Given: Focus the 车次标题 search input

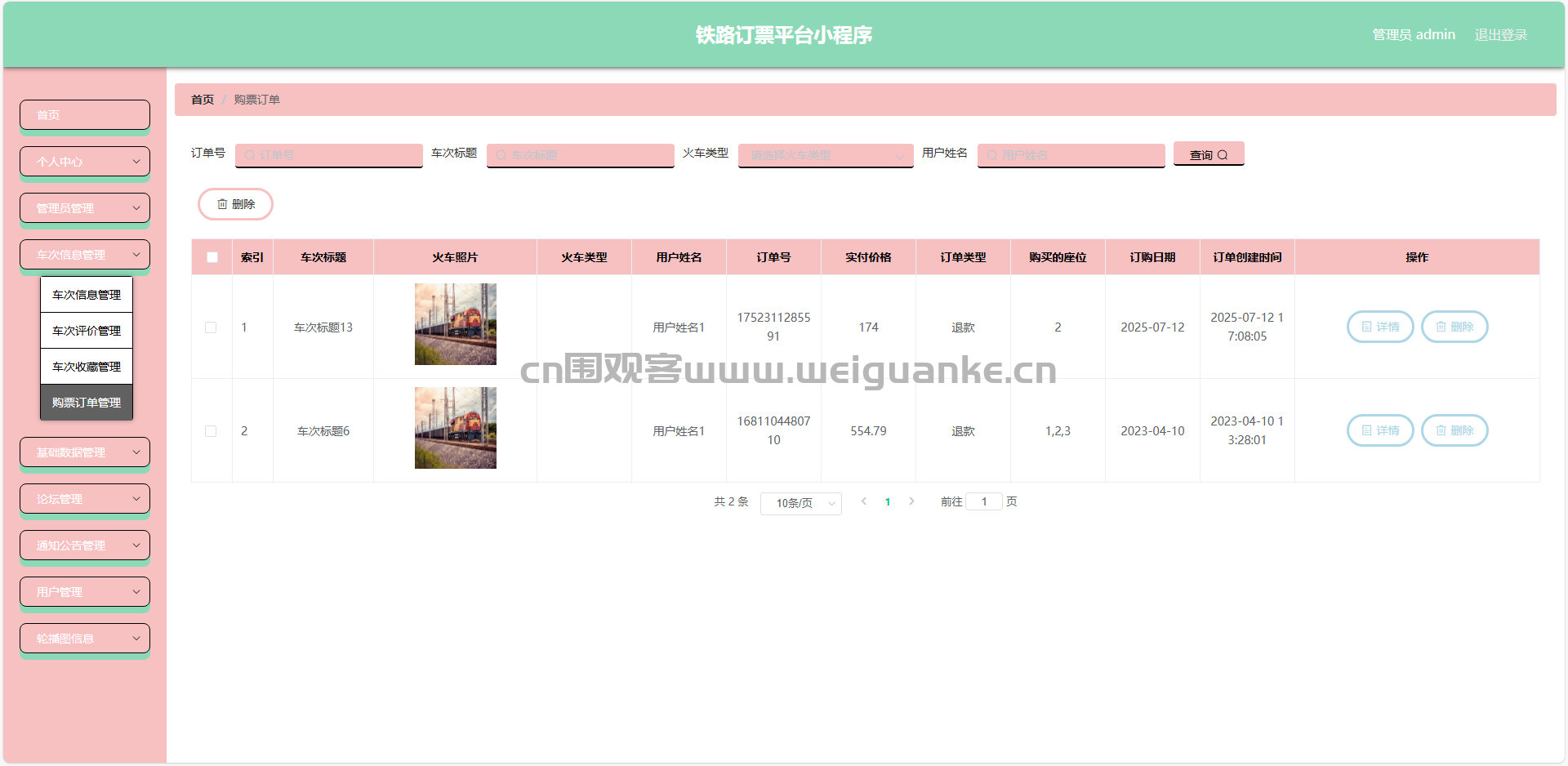Looking at the screenshot, I should coord(581,155).
